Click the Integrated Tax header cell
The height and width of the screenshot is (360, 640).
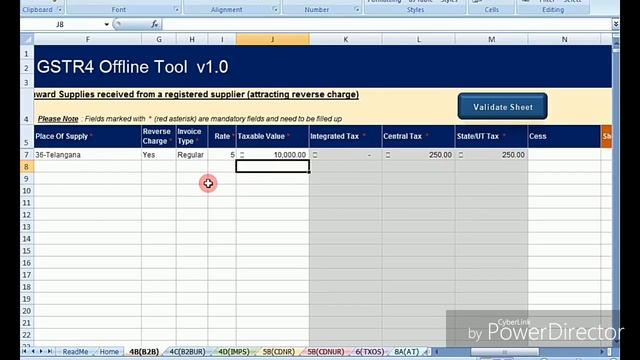pyautogui.click(x=346, y=136)
